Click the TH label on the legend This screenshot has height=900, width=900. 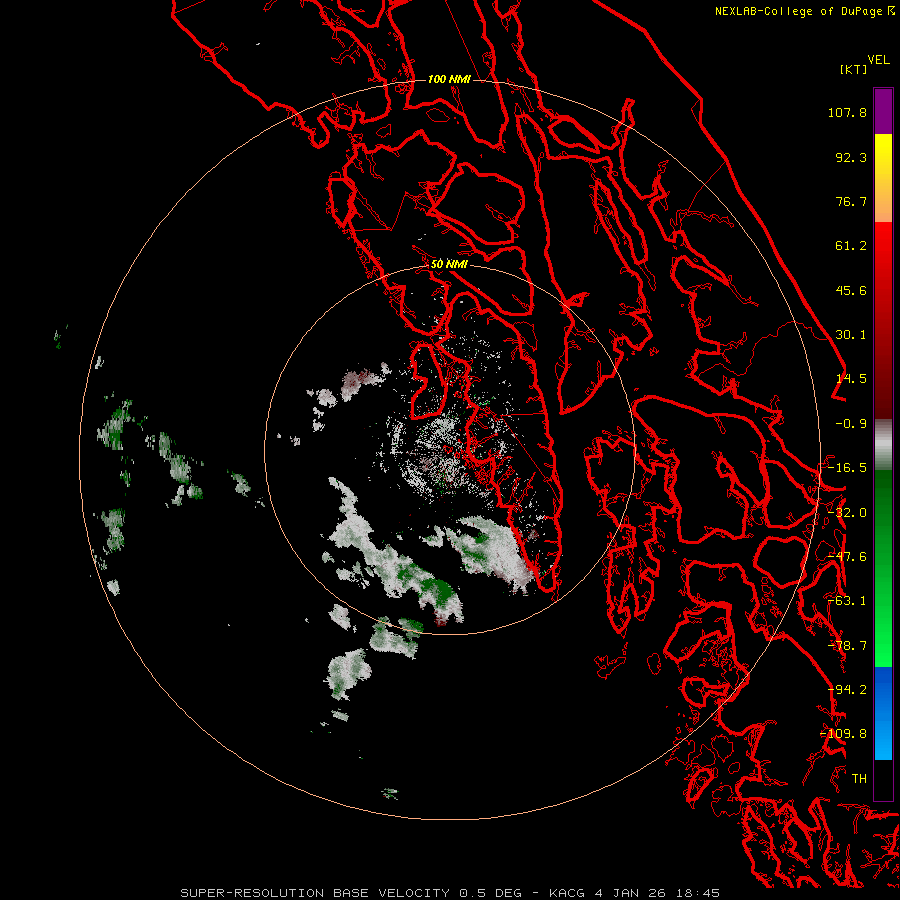click(x=859, y=779)
